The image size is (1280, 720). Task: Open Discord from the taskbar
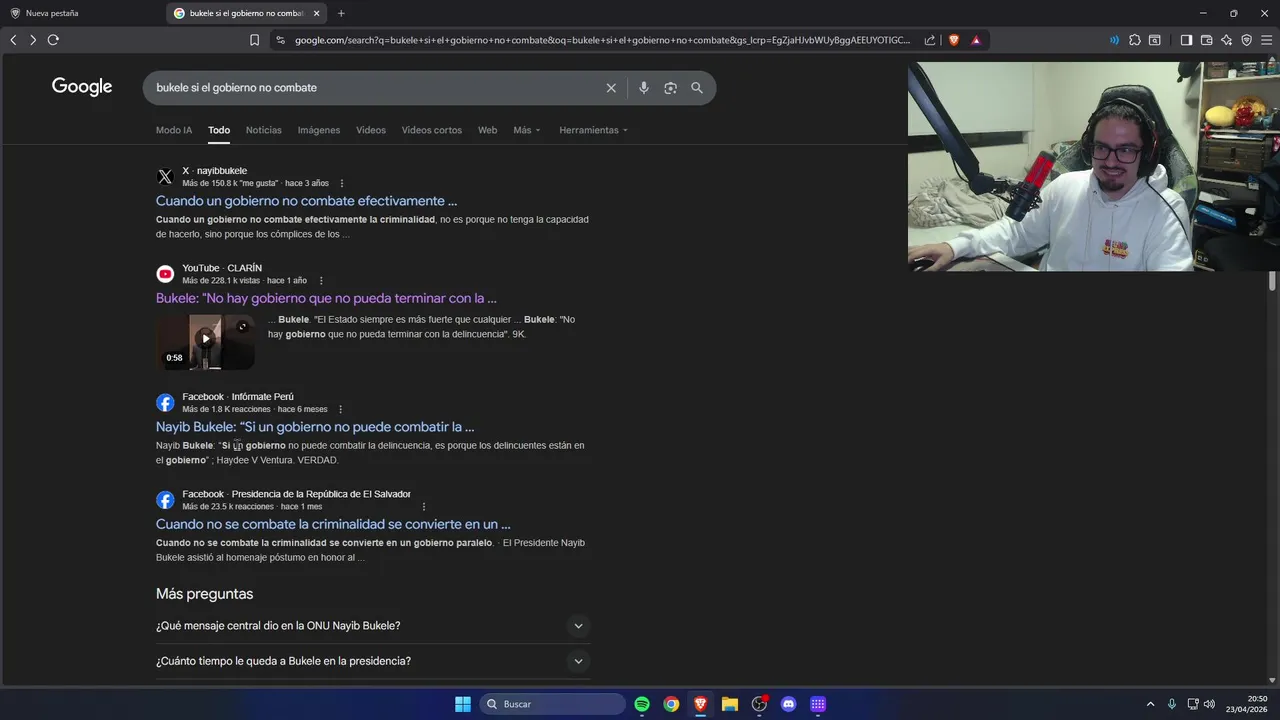788,704
